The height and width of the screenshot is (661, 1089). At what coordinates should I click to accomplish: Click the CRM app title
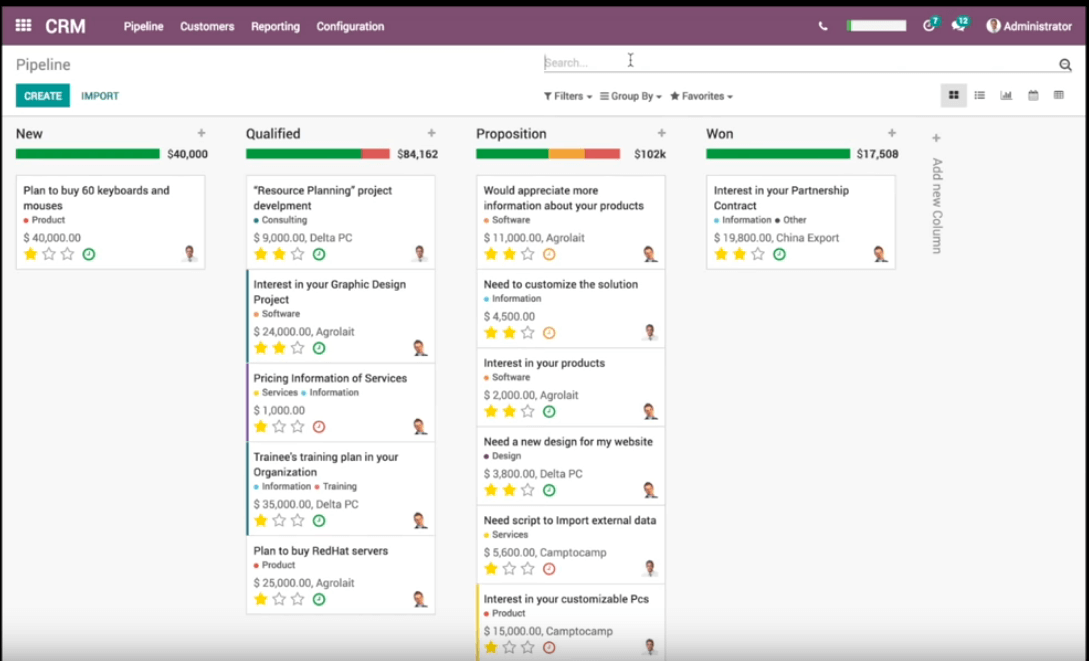65,26
